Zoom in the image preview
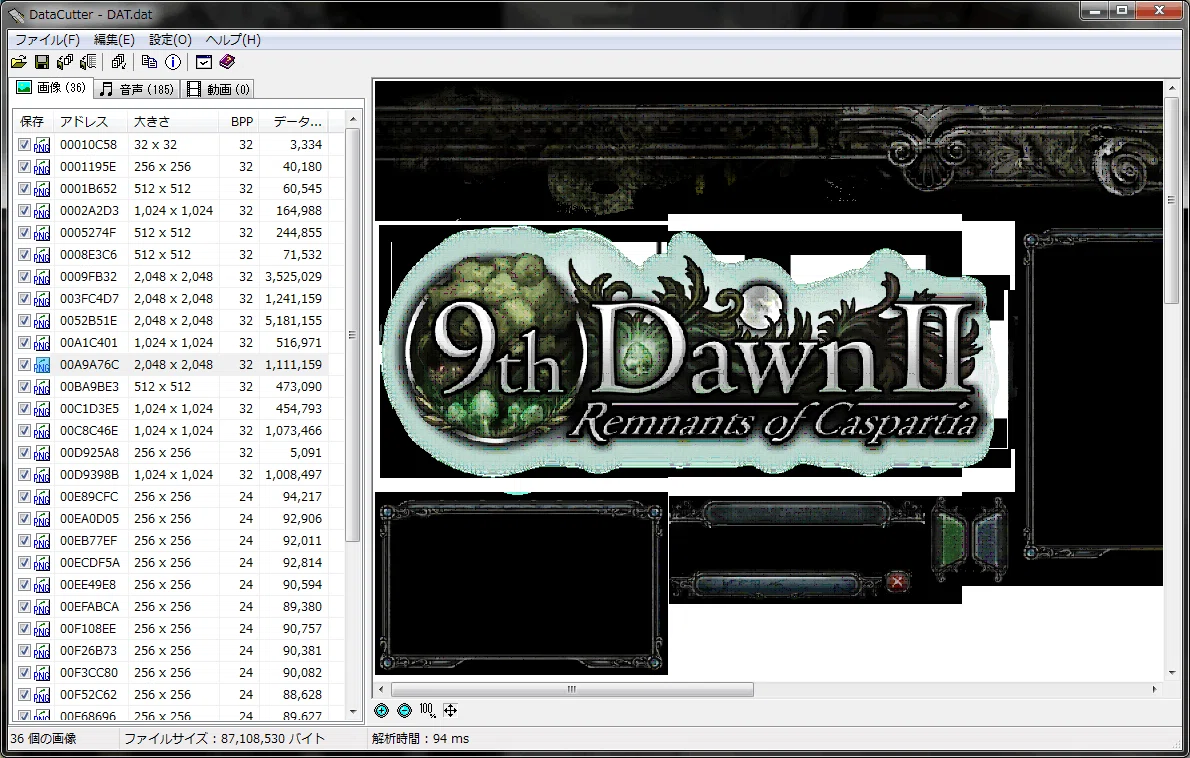The width and height of the screenshot is (1190, 758). point(382,710)
